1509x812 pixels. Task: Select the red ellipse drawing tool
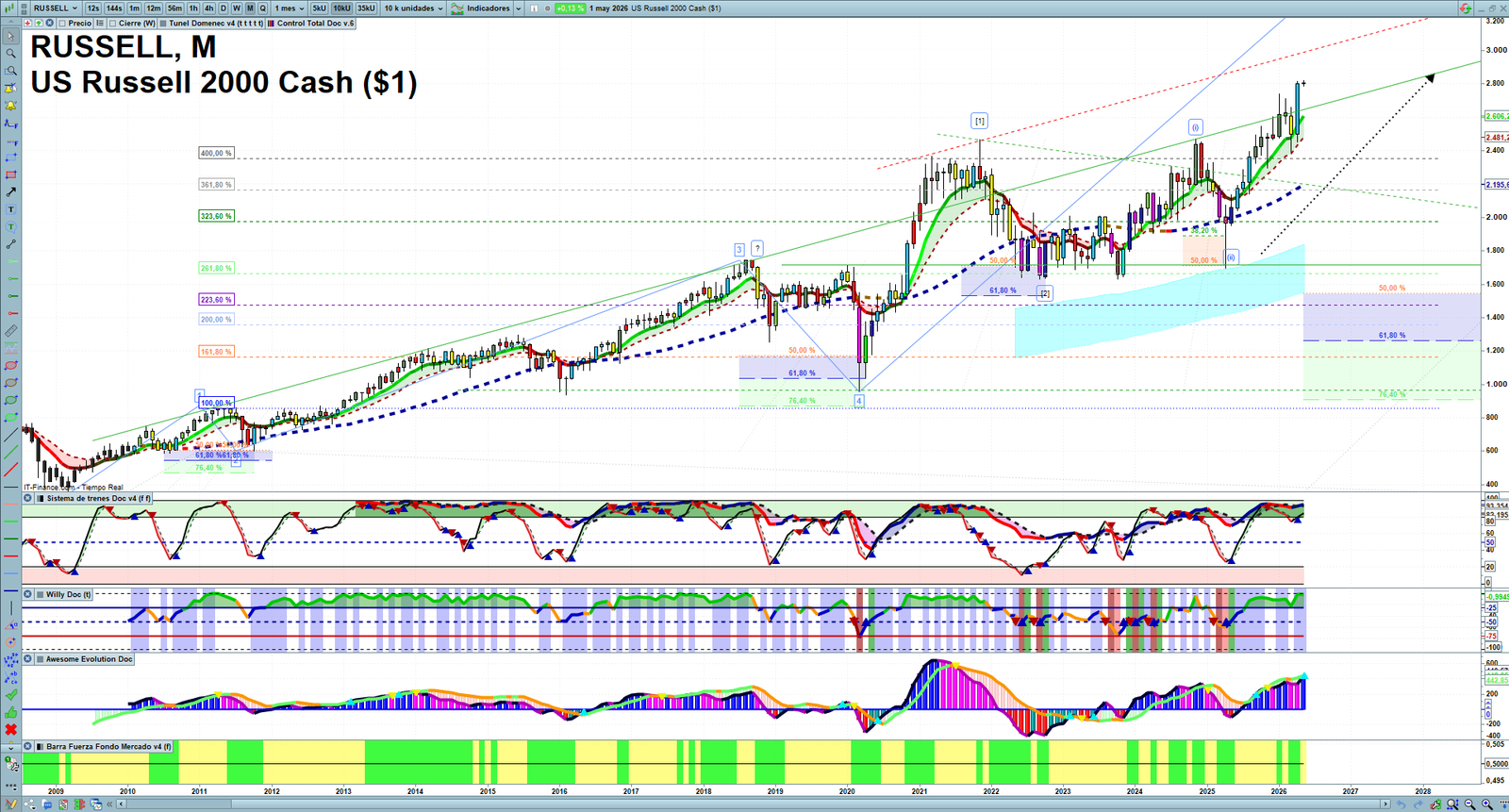point(10,366)
